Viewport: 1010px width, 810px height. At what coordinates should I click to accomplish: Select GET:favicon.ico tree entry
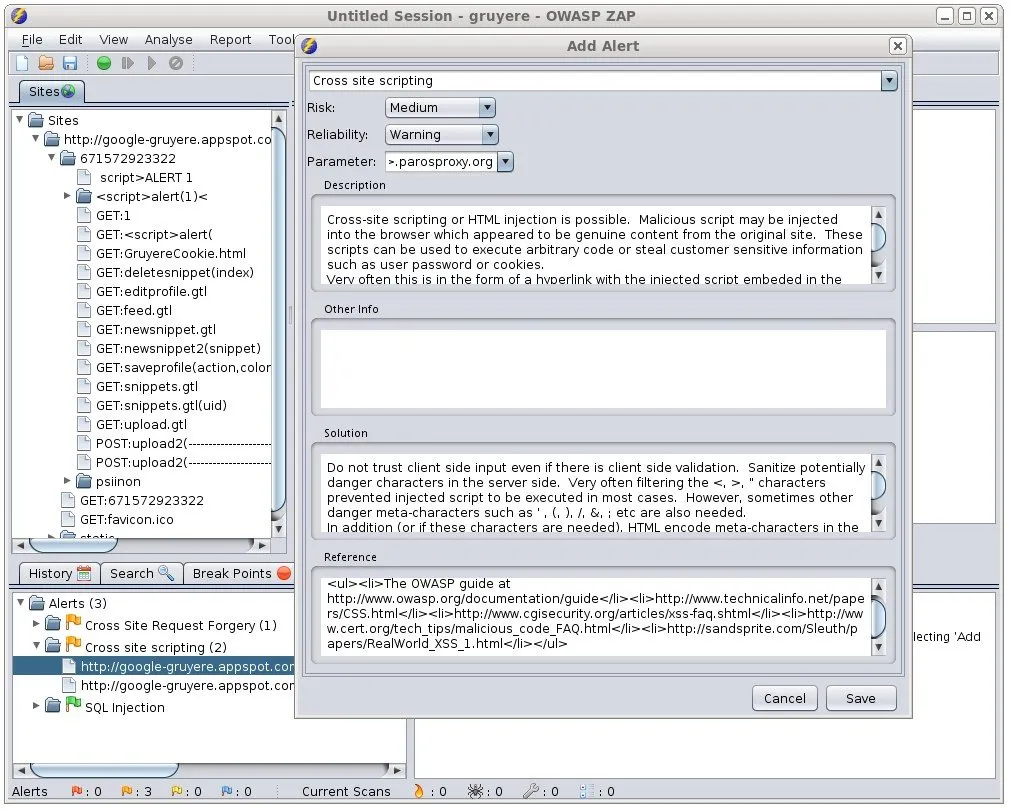[126, 520]
